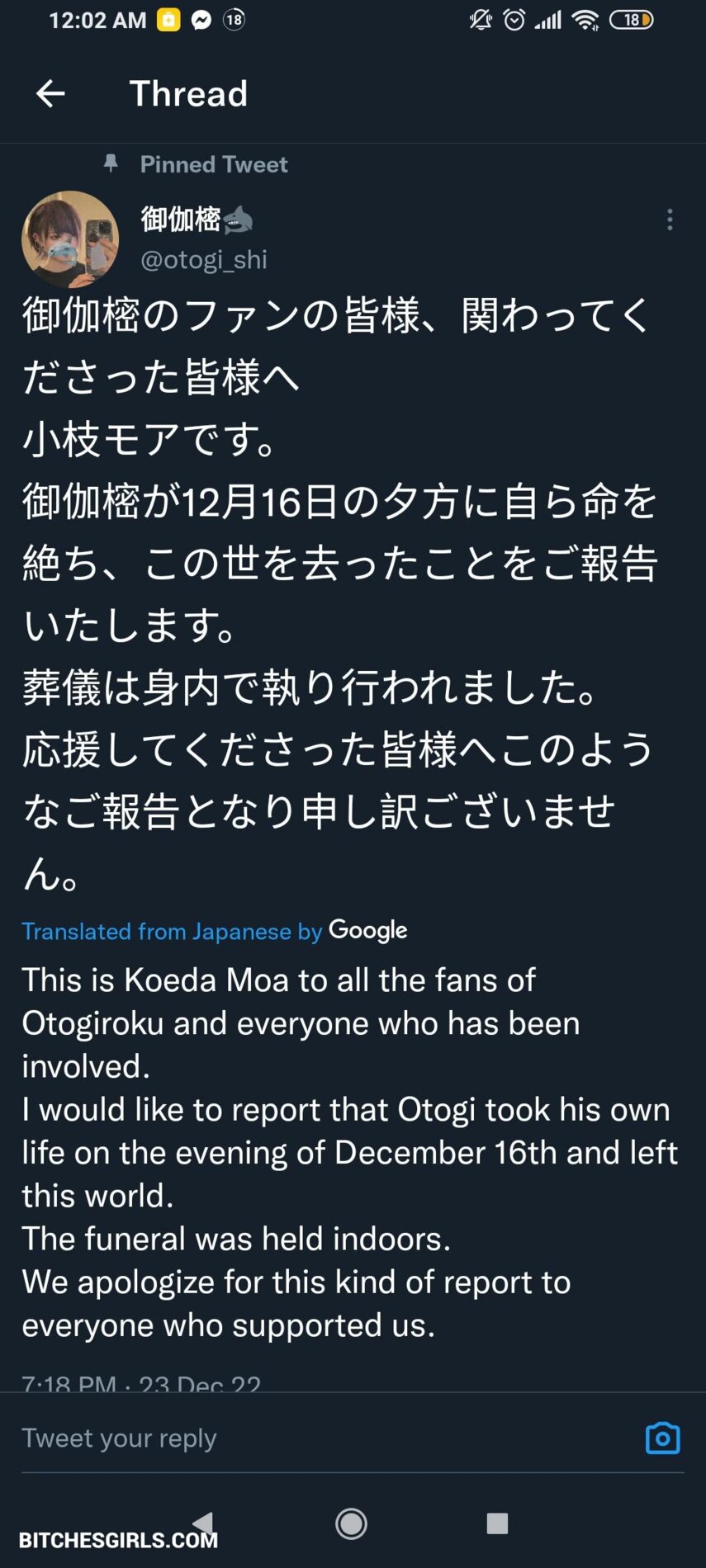Open the @otogi_shi handle
The image size is (706, 1568).
pos(204,260)
